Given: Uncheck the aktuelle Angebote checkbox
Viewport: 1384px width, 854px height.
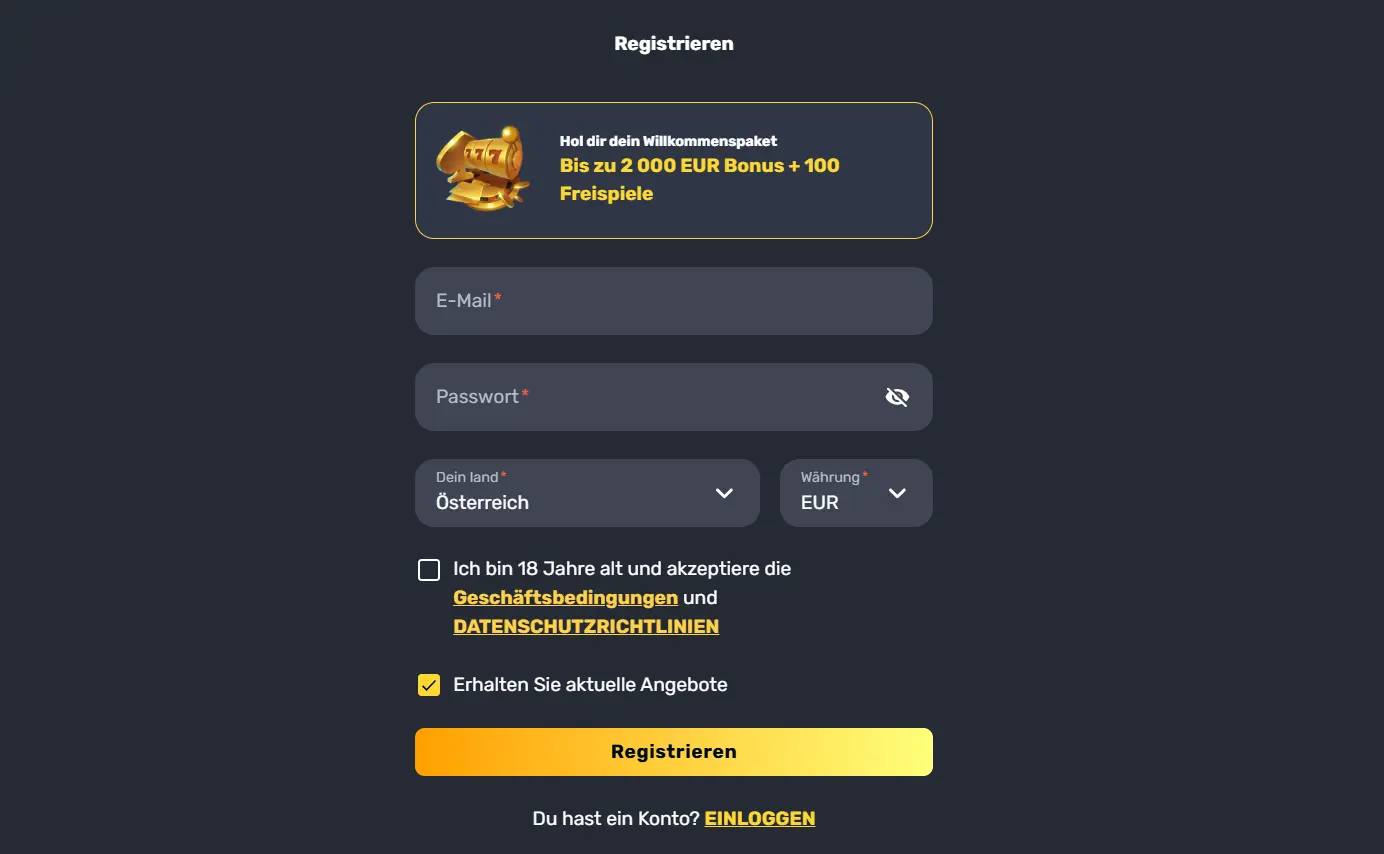Looking at the screenshot, I should [429, 685].
